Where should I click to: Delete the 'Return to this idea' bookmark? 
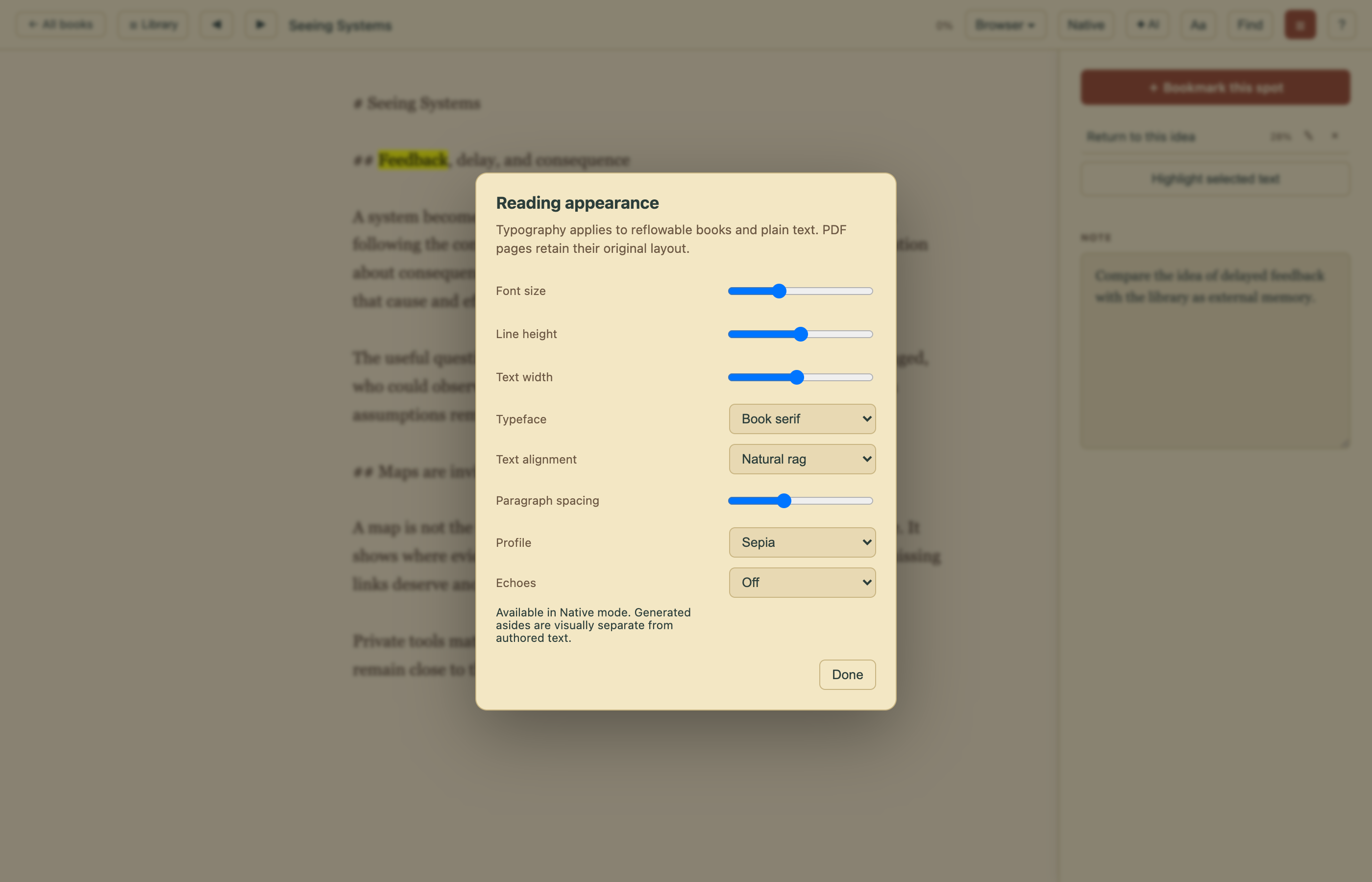point(1334,136)
